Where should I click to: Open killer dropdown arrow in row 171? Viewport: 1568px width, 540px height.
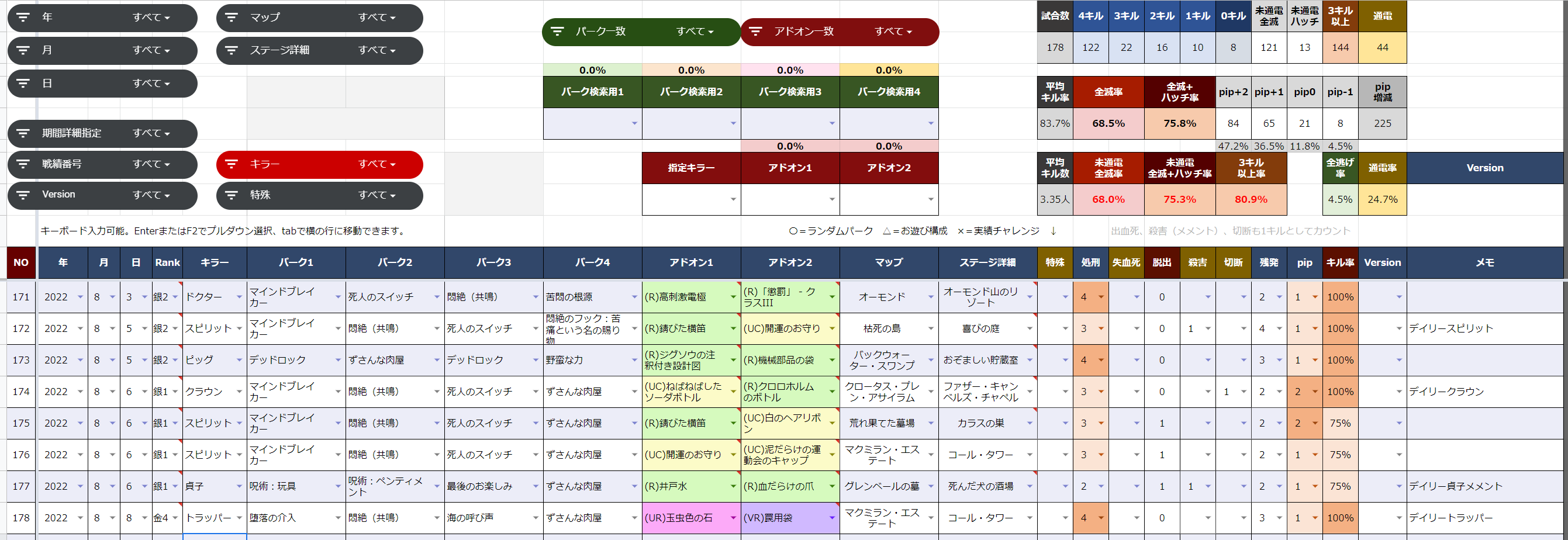click(239, 297)
